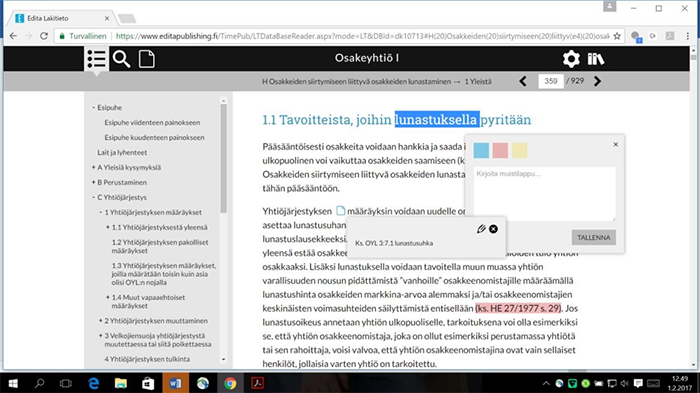Open the search magnifier in reader toolbar
Viewport: 700px width, 393px height.
[x=121, y=59]
